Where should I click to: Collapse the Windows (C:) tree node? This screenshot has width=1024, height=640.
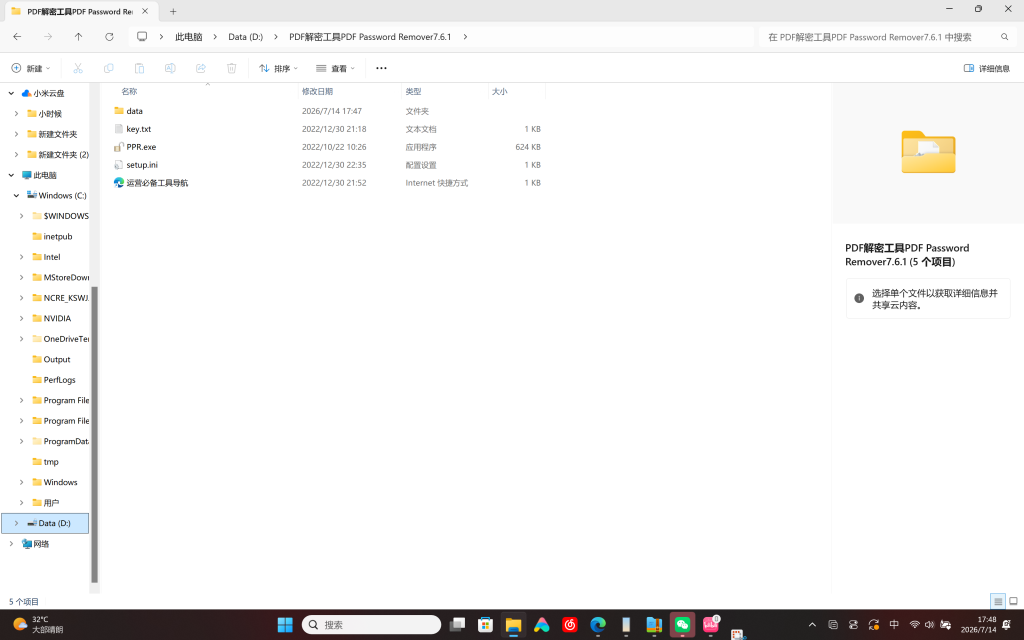tap(16, 195)
